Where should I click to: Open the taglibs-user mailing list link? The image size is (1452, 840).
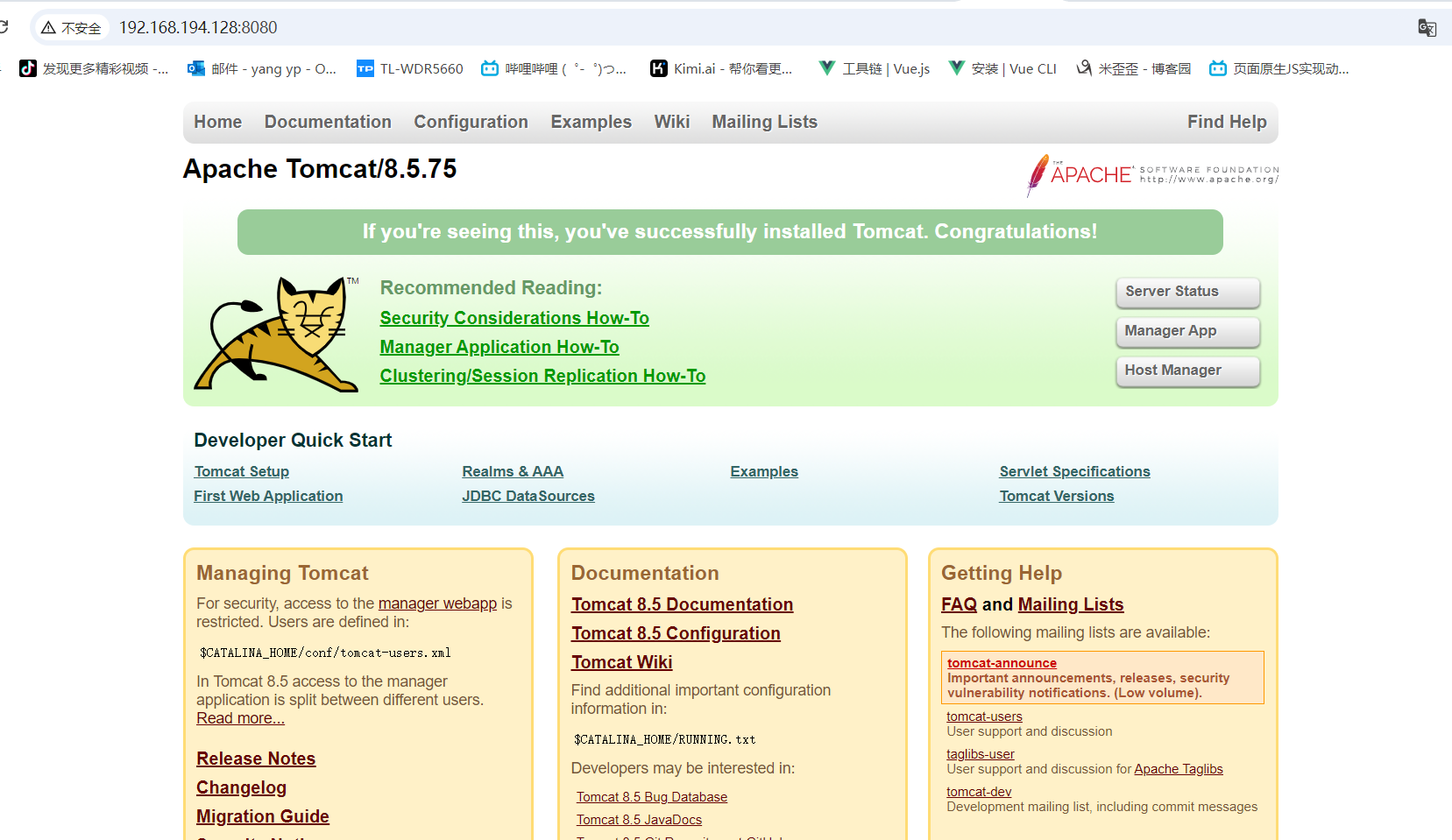click(981, 754)
